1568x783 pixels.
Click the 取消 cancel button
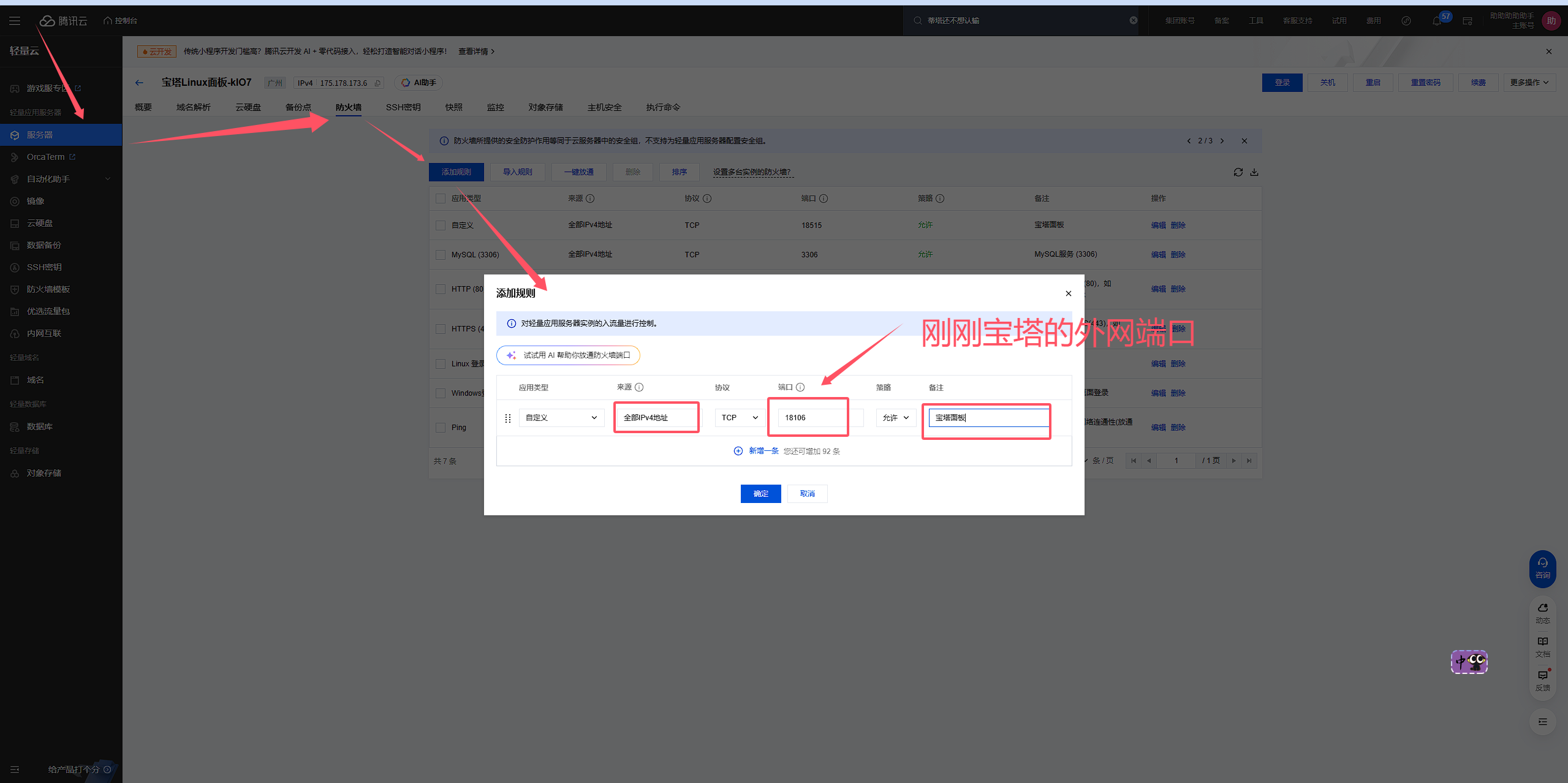pos(807,494)
